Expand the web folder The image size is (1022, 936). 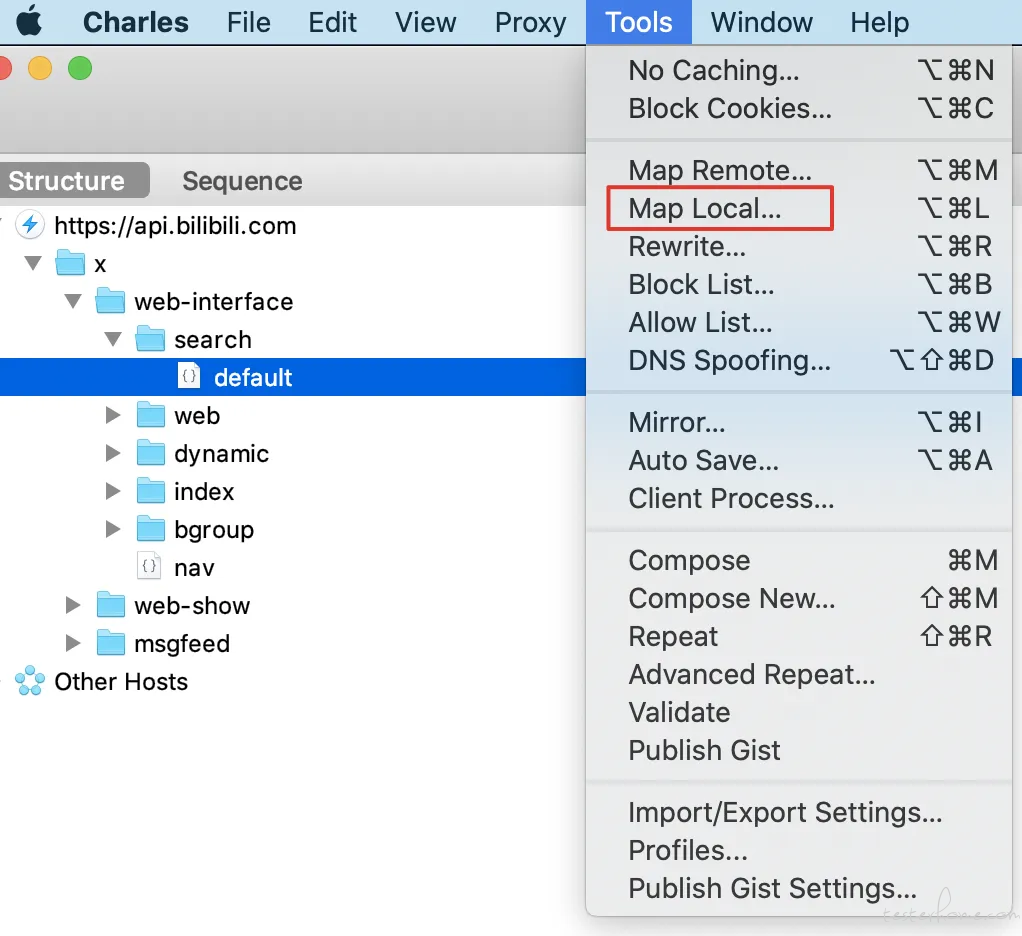tap(113, 415)
